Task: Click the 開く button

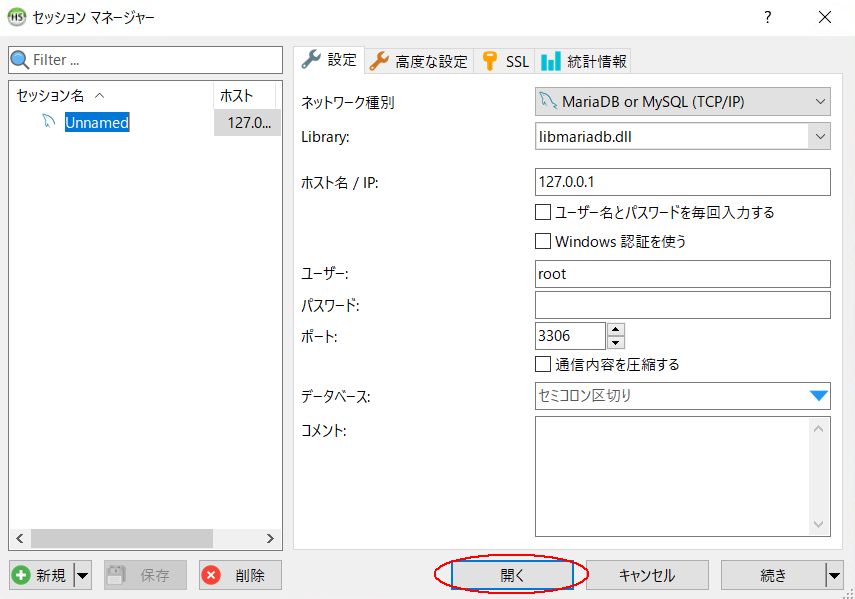Action: coord(512,575)
